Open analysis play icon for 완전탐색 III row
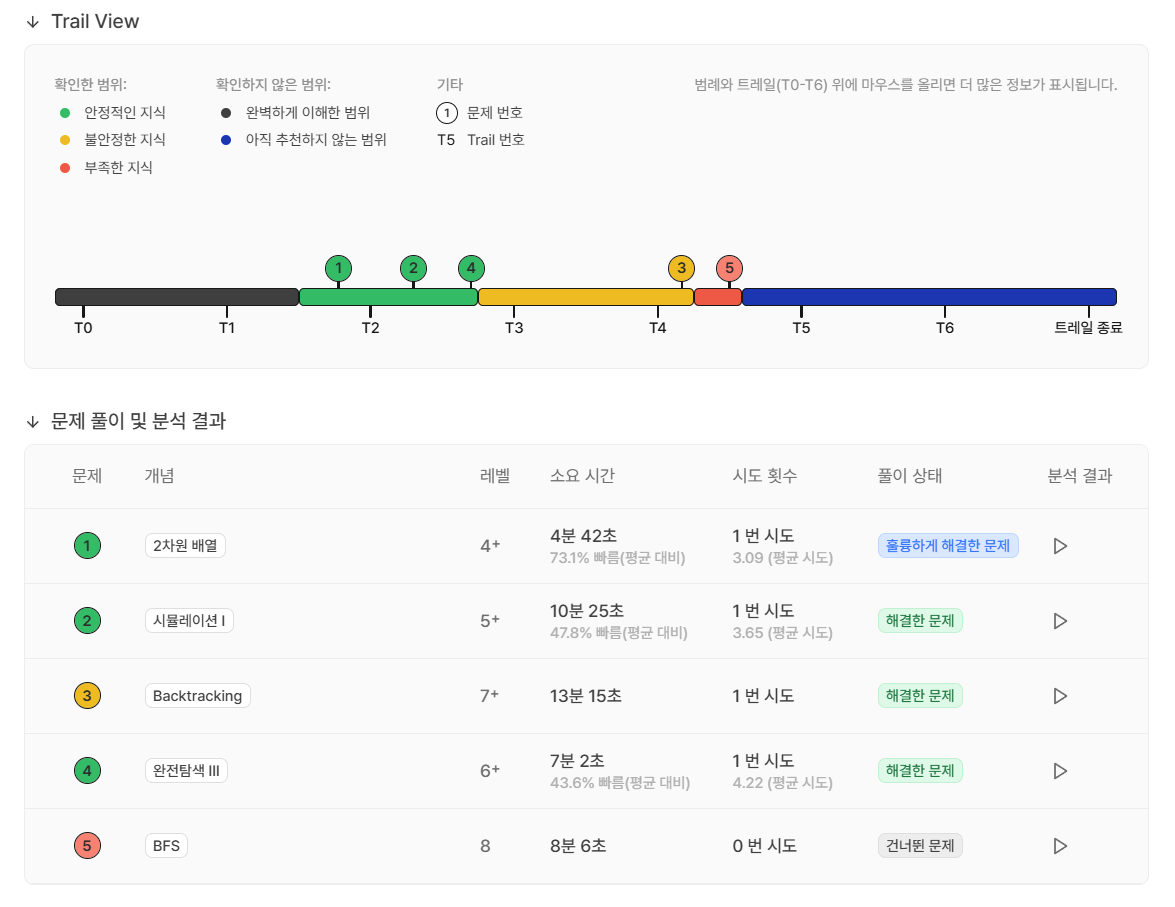The height and width of the screenshot is (907, 1175). [x=1060, y=771]
